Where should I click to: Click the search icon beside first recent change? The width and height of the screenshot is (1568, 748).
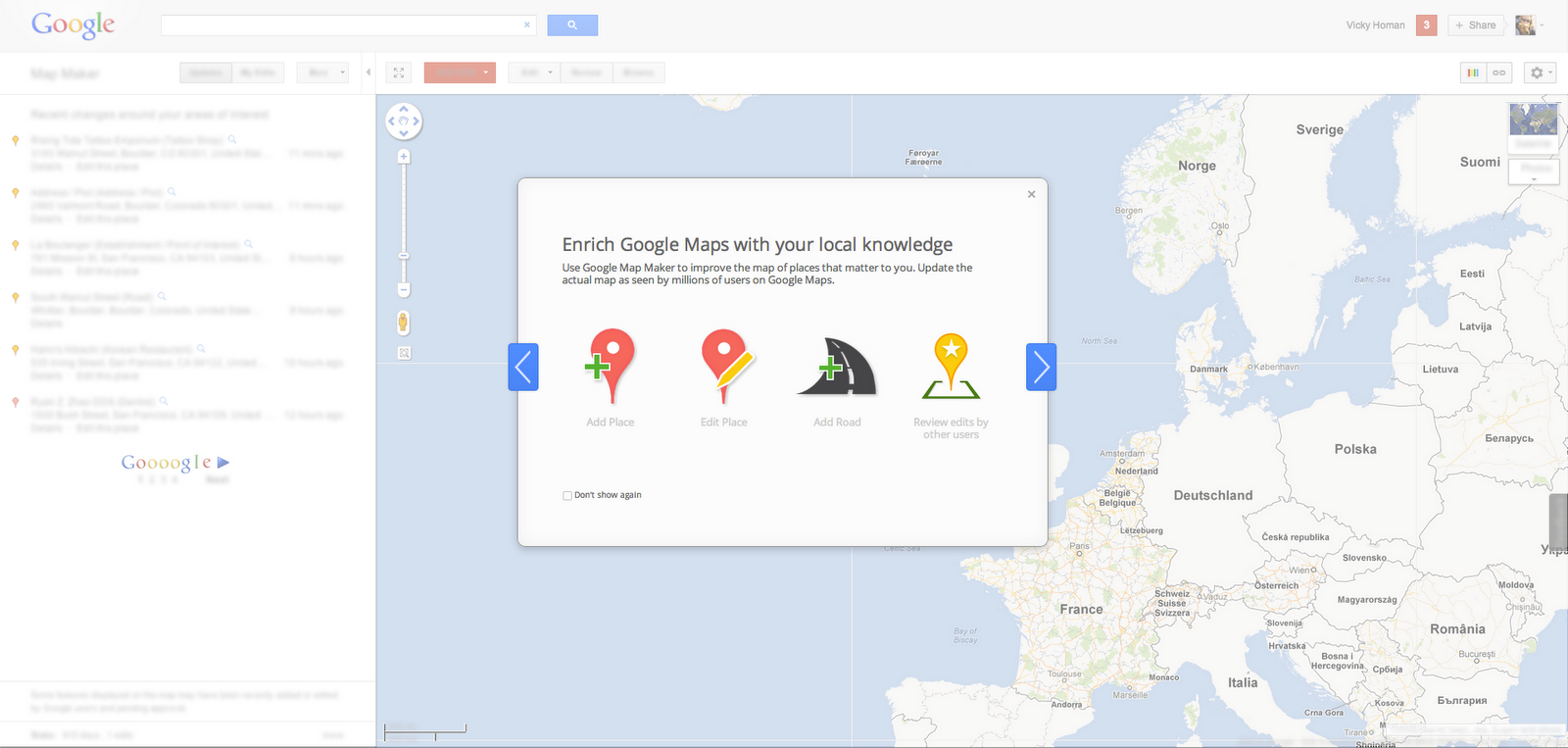[232, 140]
